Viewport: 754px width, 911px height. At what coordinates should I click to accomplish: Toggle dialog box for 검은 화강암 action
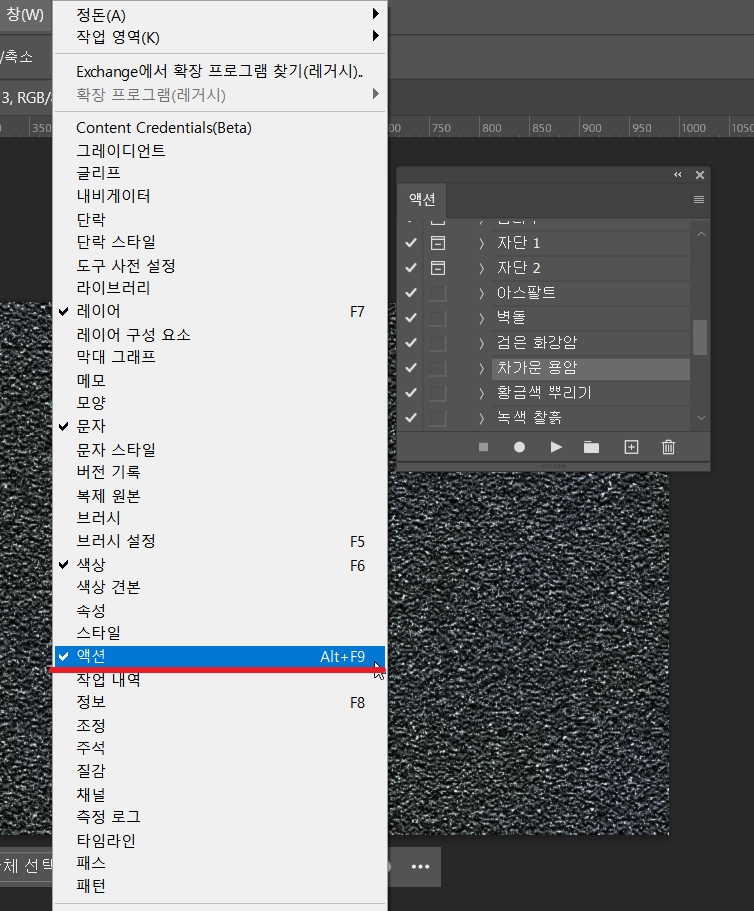438,343
